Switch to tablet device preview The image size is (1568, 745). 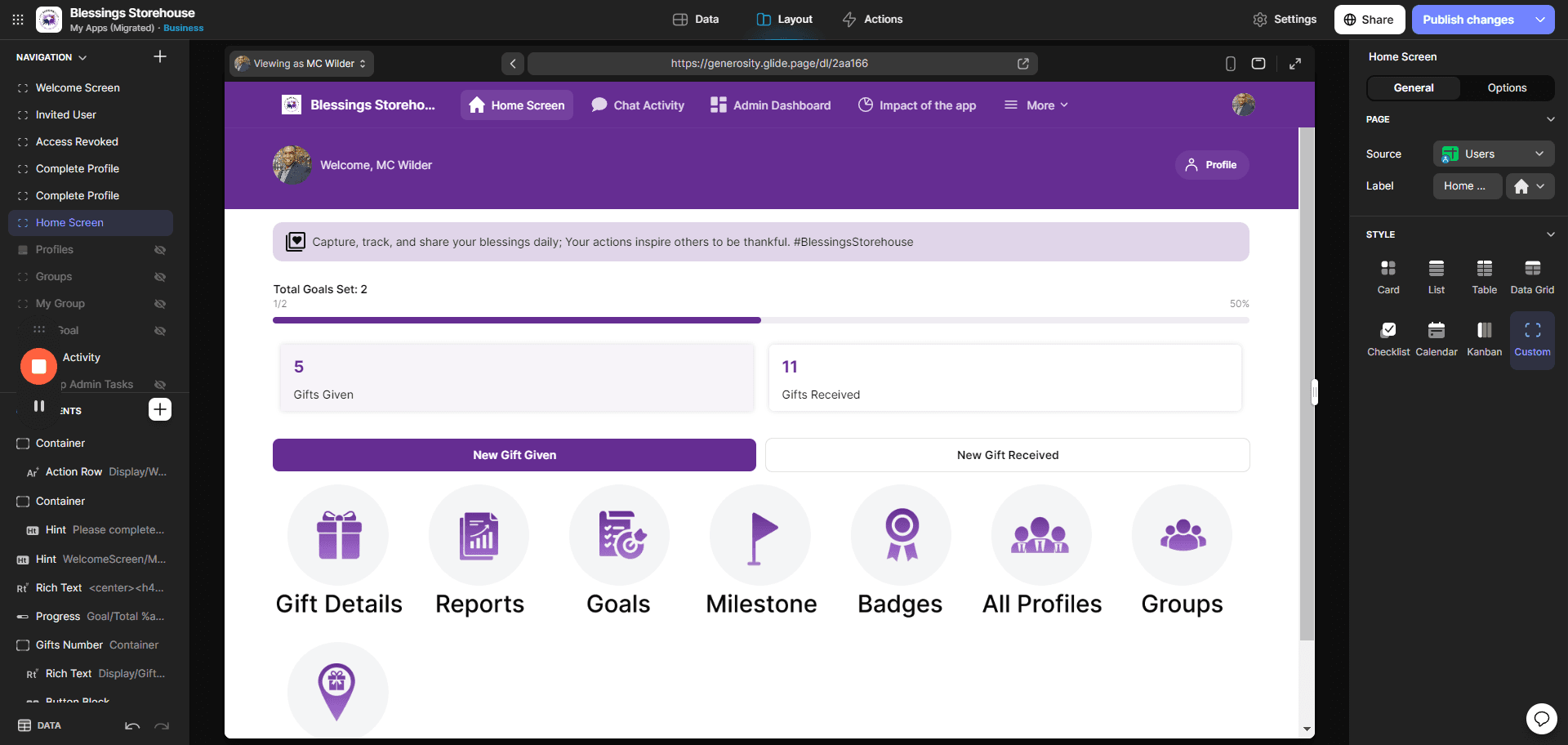pyautogui.click(x=1258, y=63)
